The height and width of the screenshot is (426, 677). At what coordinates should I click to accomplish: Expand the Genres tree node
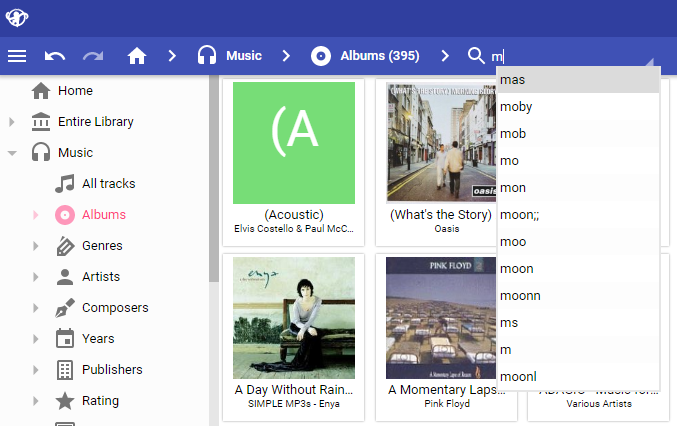pos(36,246)
